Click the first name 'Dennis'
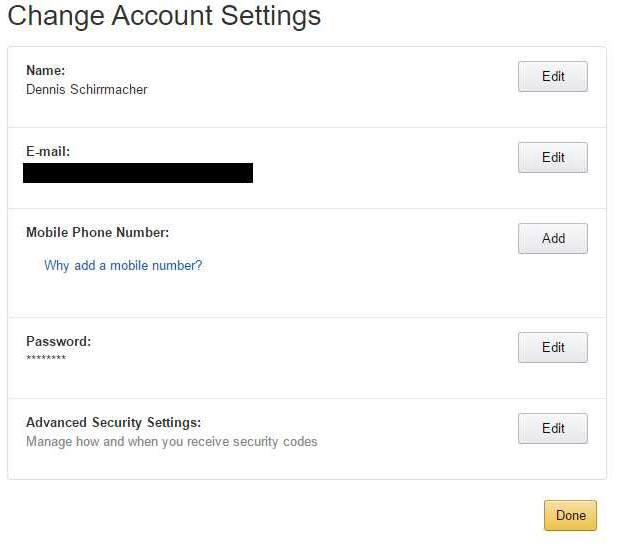This screenshot has width=633, height=551. 46,89
